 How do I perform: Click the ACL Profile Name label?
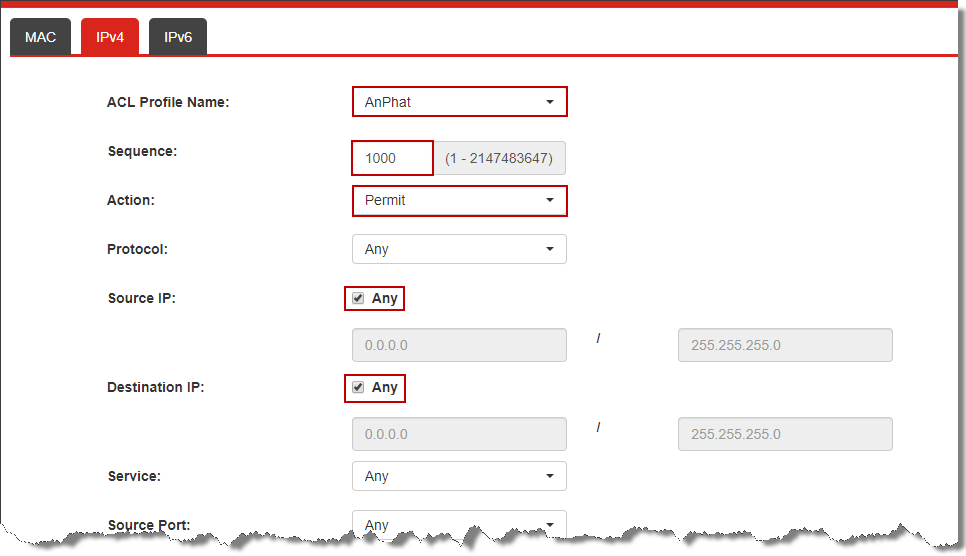coord(168,102)
